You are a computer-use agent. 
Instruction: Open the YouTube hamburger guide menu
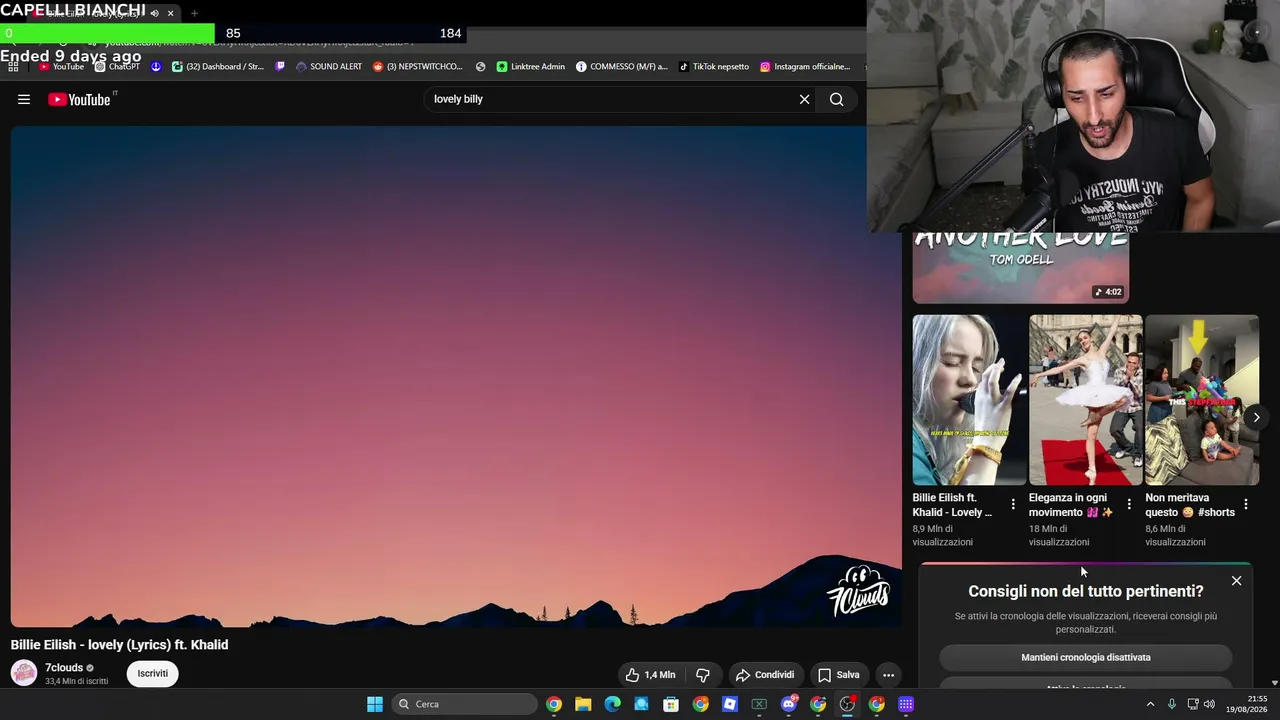coord(24,99)
